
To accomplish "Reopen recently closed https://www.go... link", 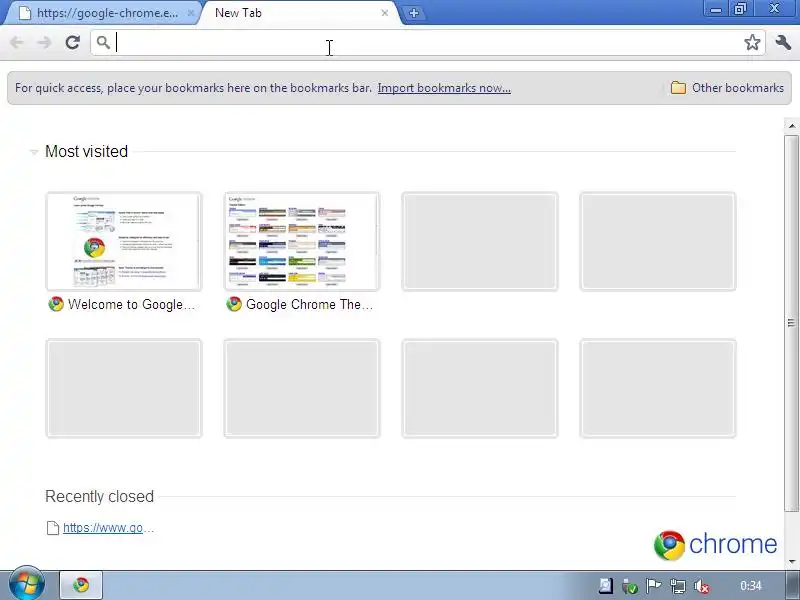I will pyautogui.click(x=108, y=528).
